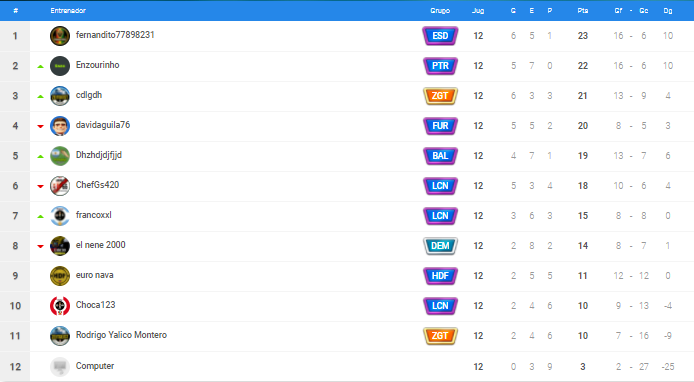Sort by the Pts column header
The height and width of the screenshot is (382, 694).
[x=582, y=11]
